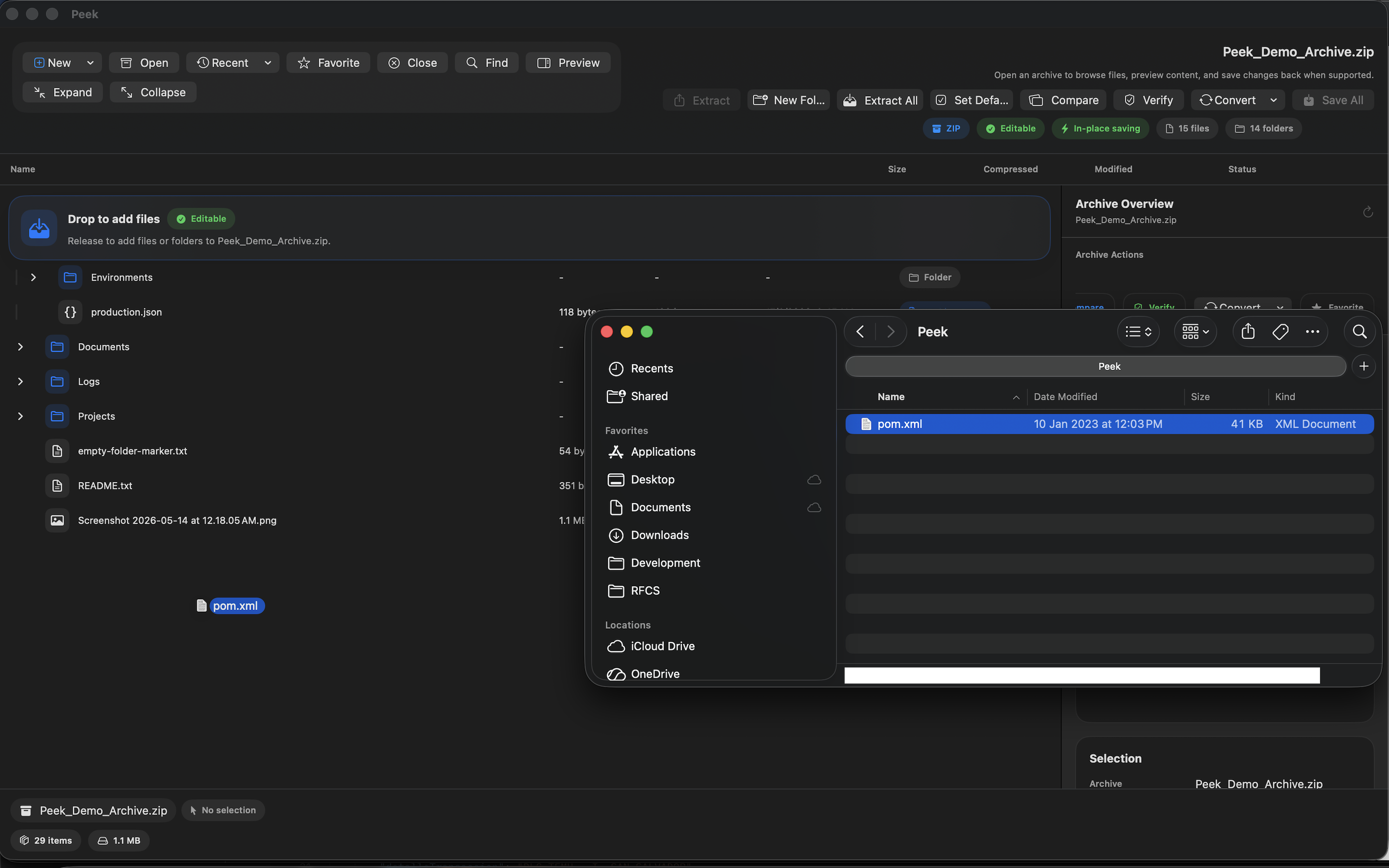Go back in the Finder window
Viewport: 1389px width, 868px height.
click(860, 331)
